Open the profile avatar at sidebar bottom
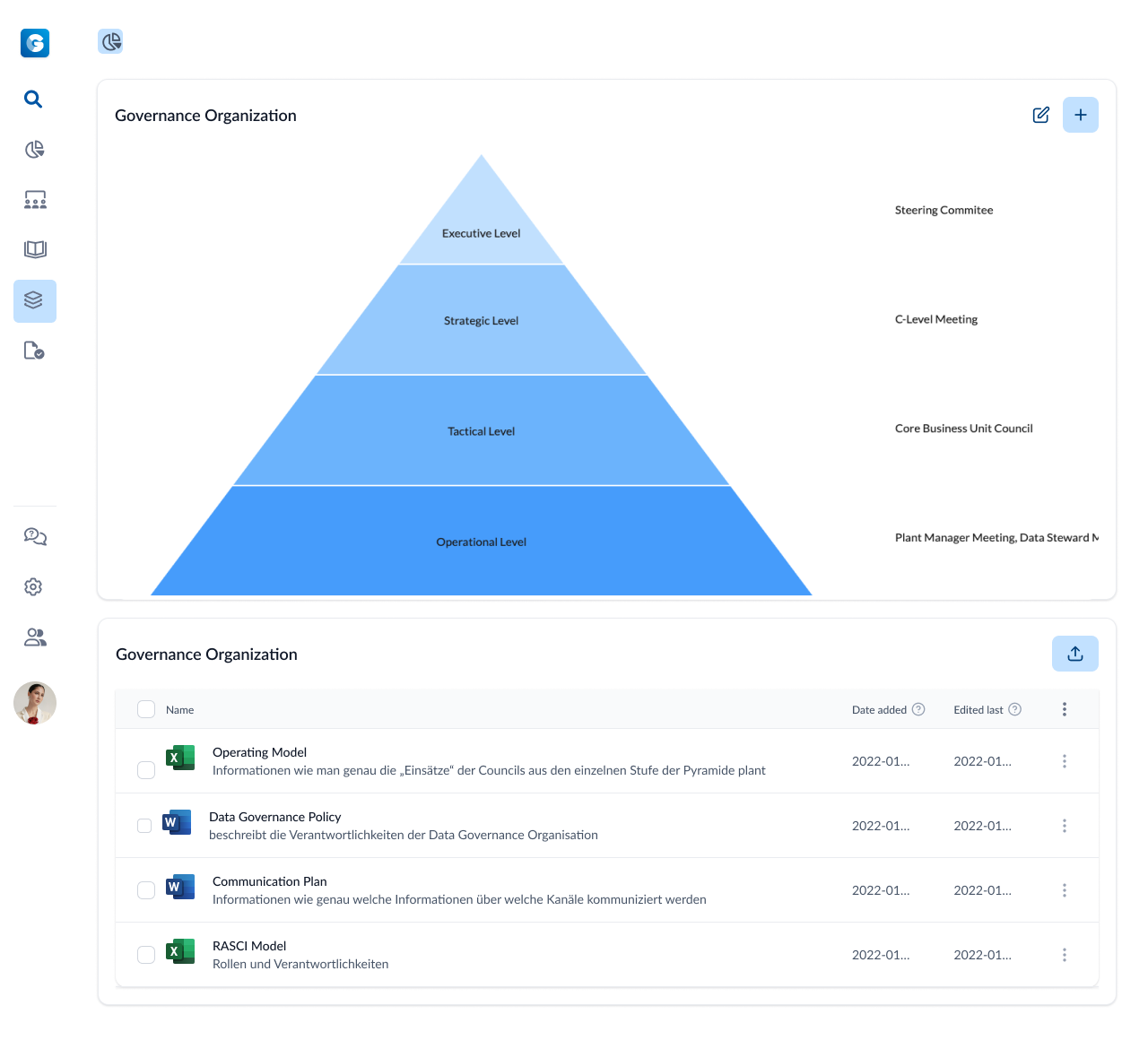The height and width of the screenshot is (1049, 1148). [34, 703]
